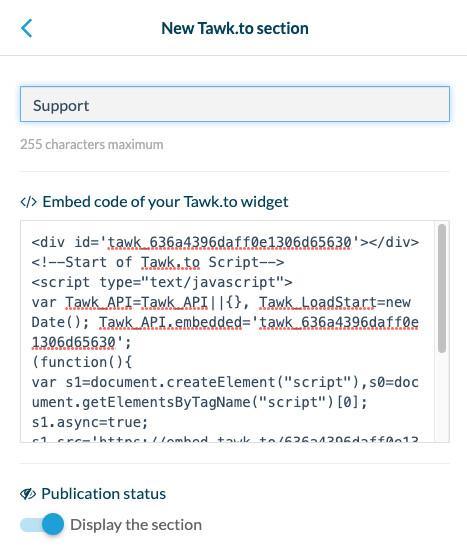Image resolution: width=467 pixels, height=547 pixels.
Task: Click the var Tawk_API code line
Action: tap(221, 302)
